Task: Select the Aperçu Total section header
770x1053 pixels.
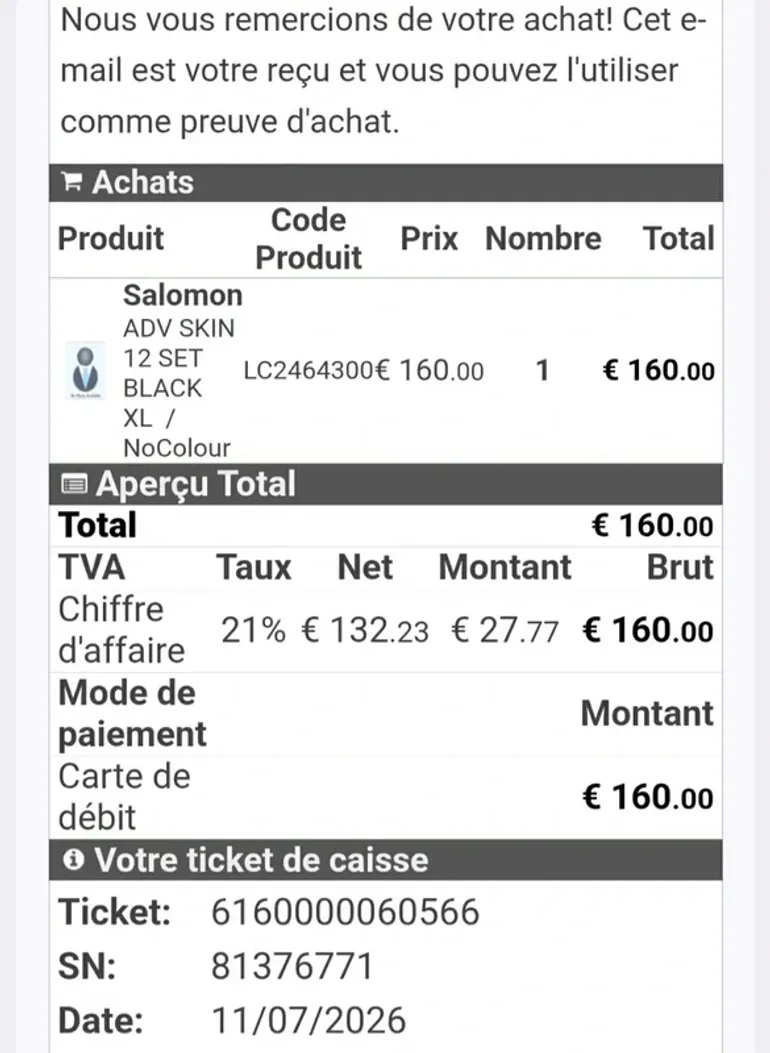Action: [x=386, y=484]
